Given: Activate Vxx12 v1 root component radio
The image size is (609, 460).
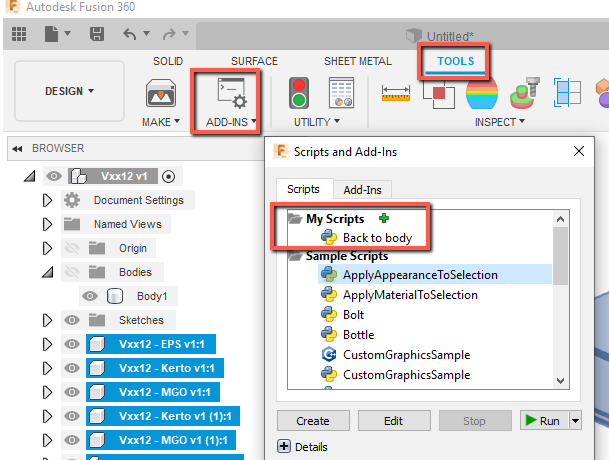Looking at the screenshot, I should 169,176.
